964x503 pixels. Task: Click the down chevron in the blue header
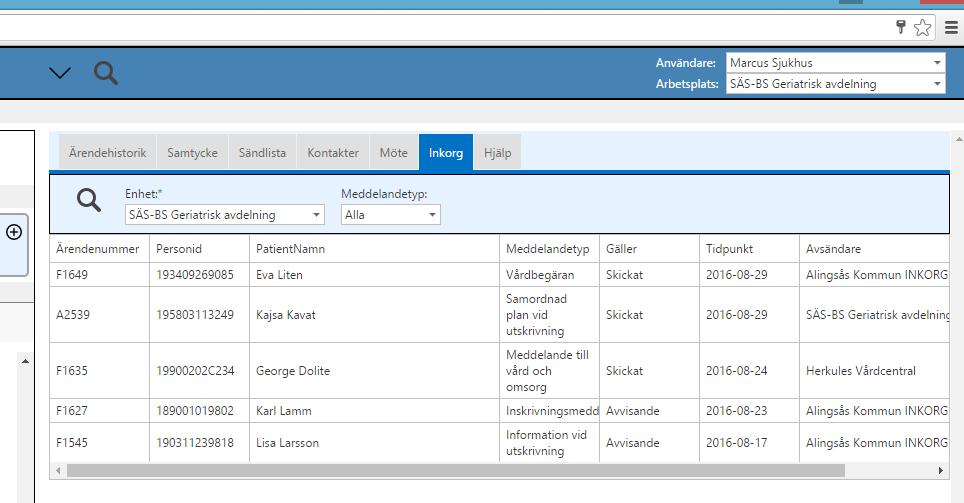click(x=60, y=73)
